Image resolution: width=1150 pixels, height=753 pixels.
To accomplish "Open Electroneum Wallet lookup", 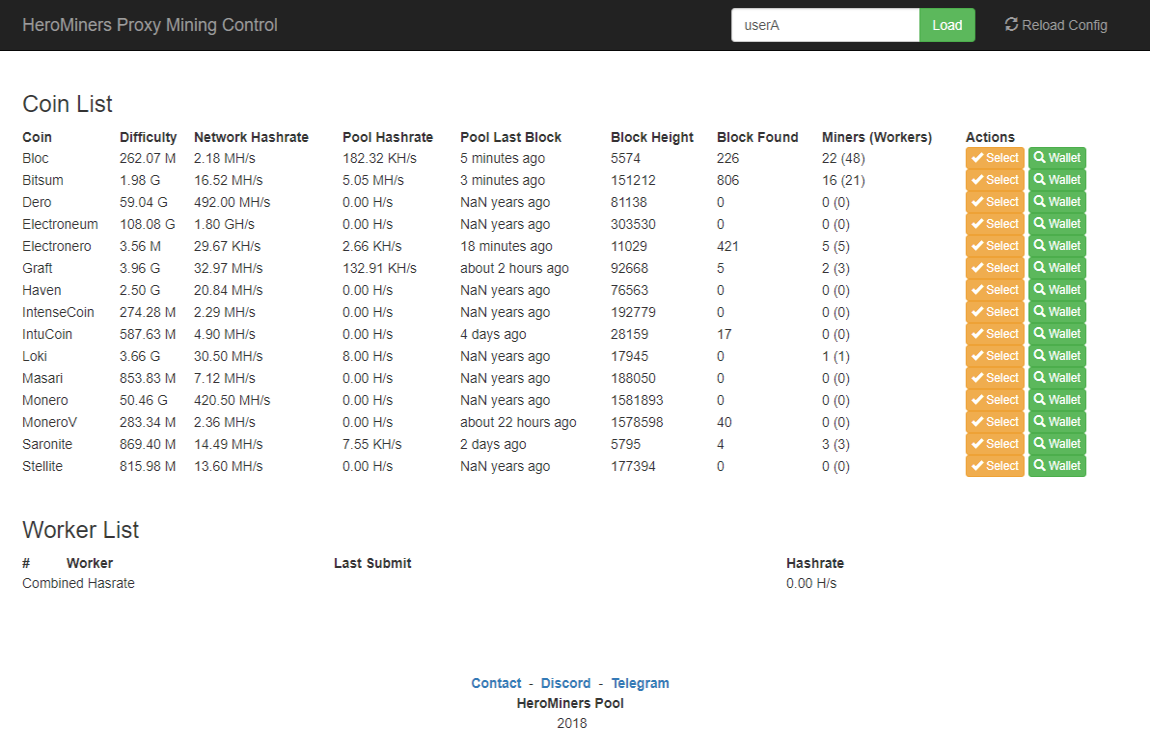I will pyautogui.click(x=1057, y=224).
